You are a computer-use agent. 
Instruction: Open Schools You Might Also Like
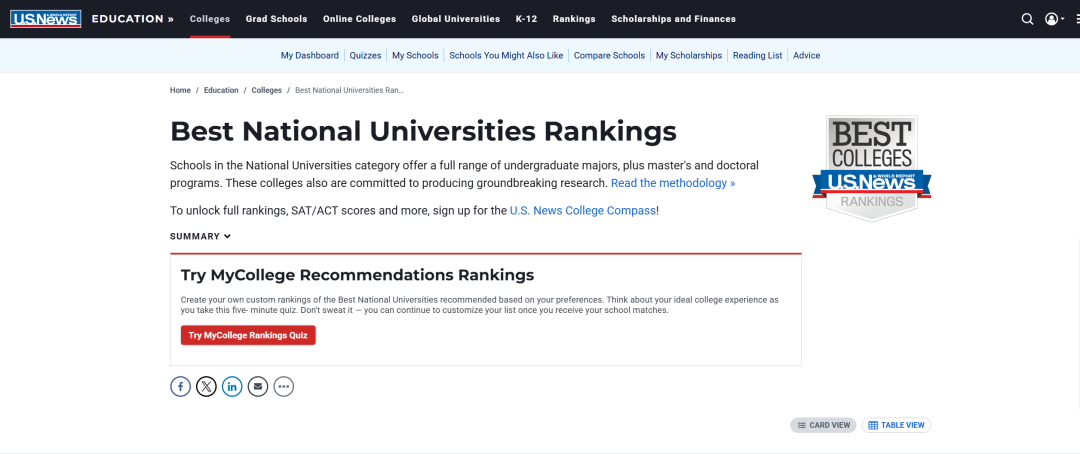click(x=506, y=56)
